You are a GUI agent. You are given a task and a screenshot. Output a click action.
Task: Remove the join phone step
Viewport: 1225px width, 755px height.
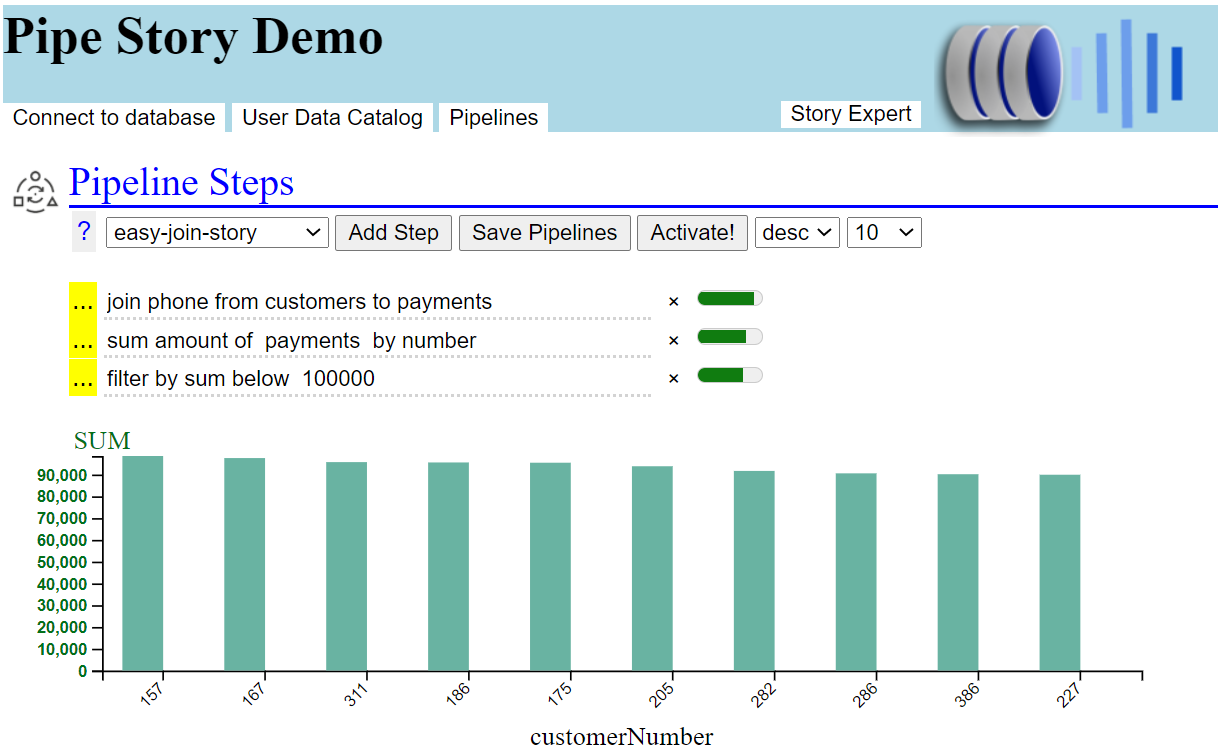tap(673, 301)
